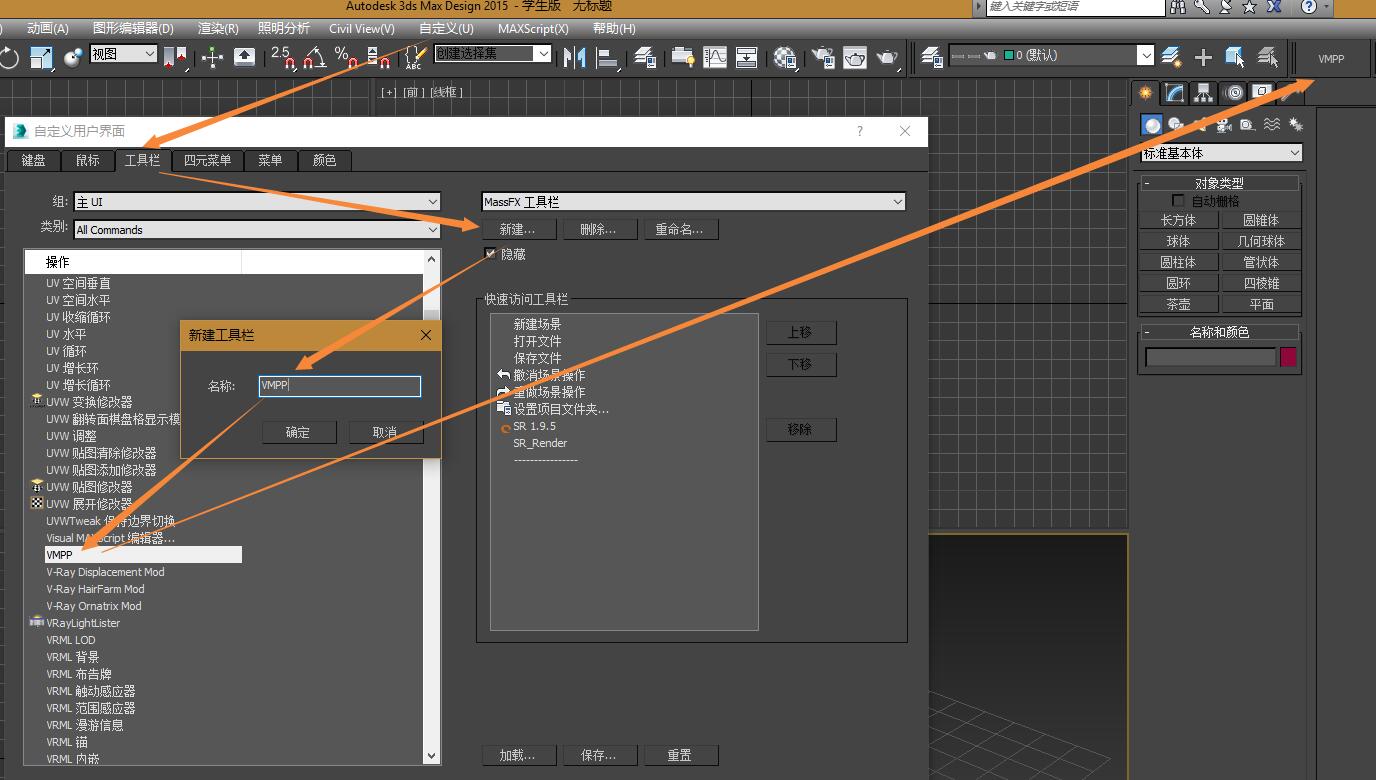The width and height of the screenshot is (1376, 780).
Task: Open the 视图 reference coordinate dropdown
Action: (124, 54)
